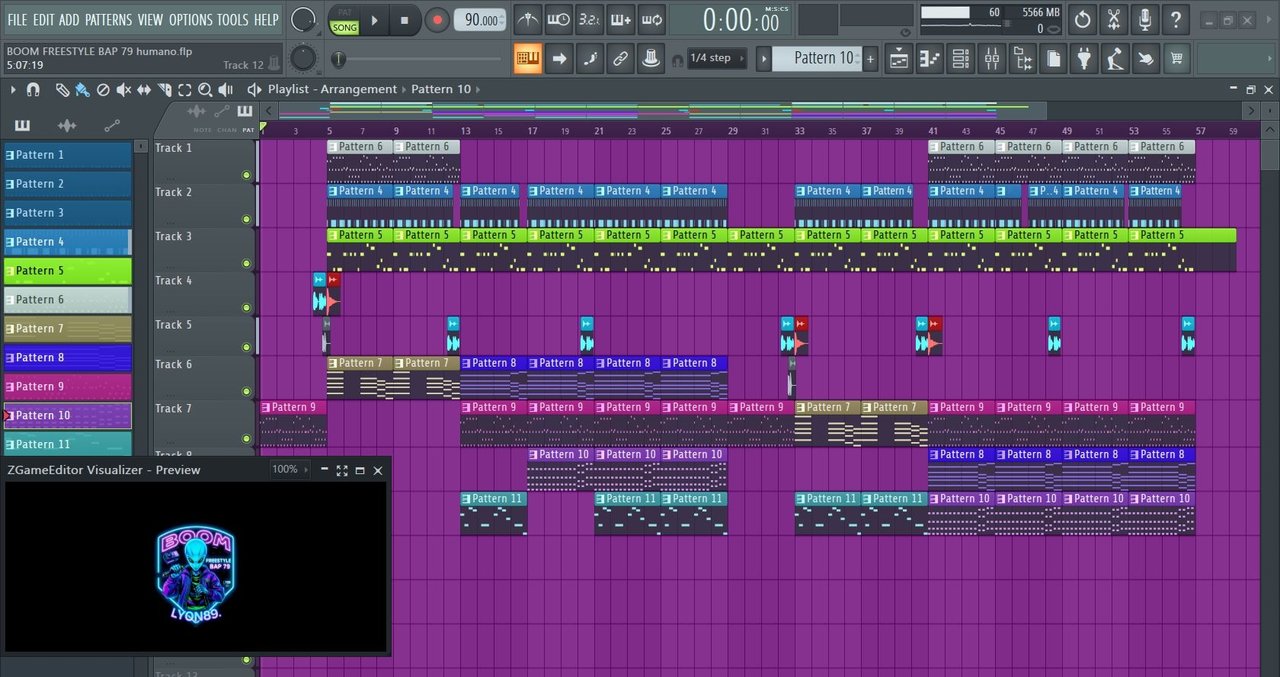Viewport: 1280px width, 677px height.
Task: Switch between PAT and SONG mode
Action: [x=344, y=19]
